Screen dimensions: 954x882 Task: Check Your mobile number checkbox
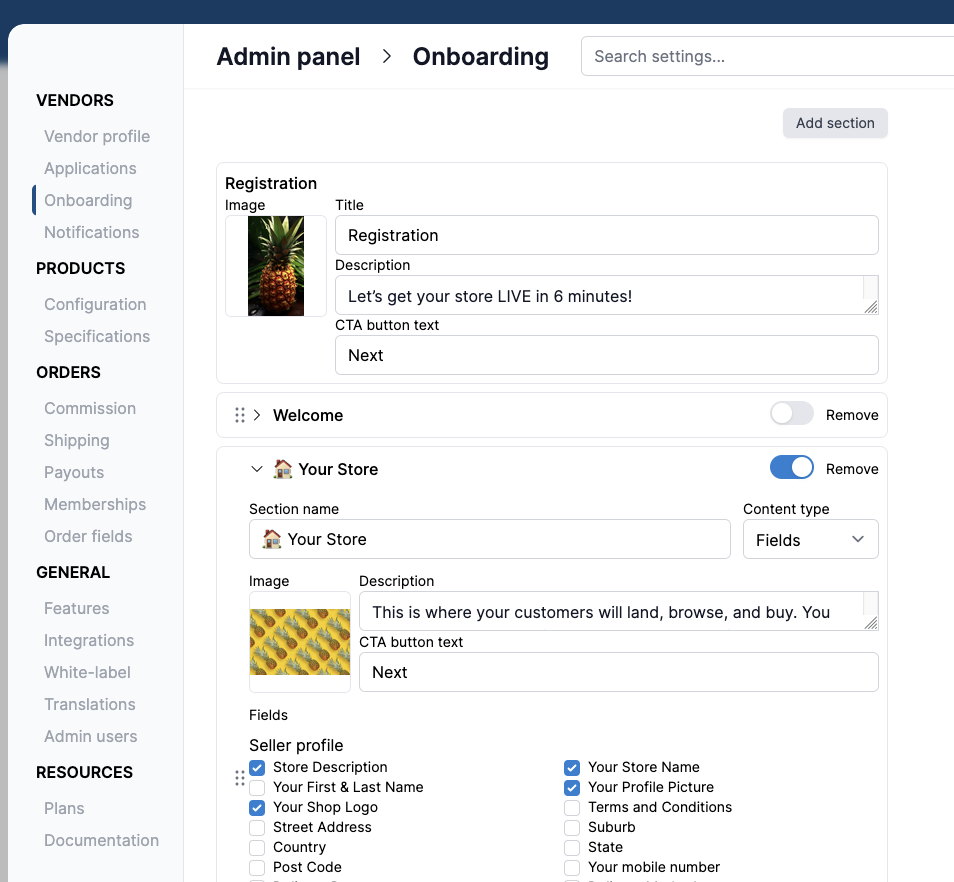tap(572, 867)
